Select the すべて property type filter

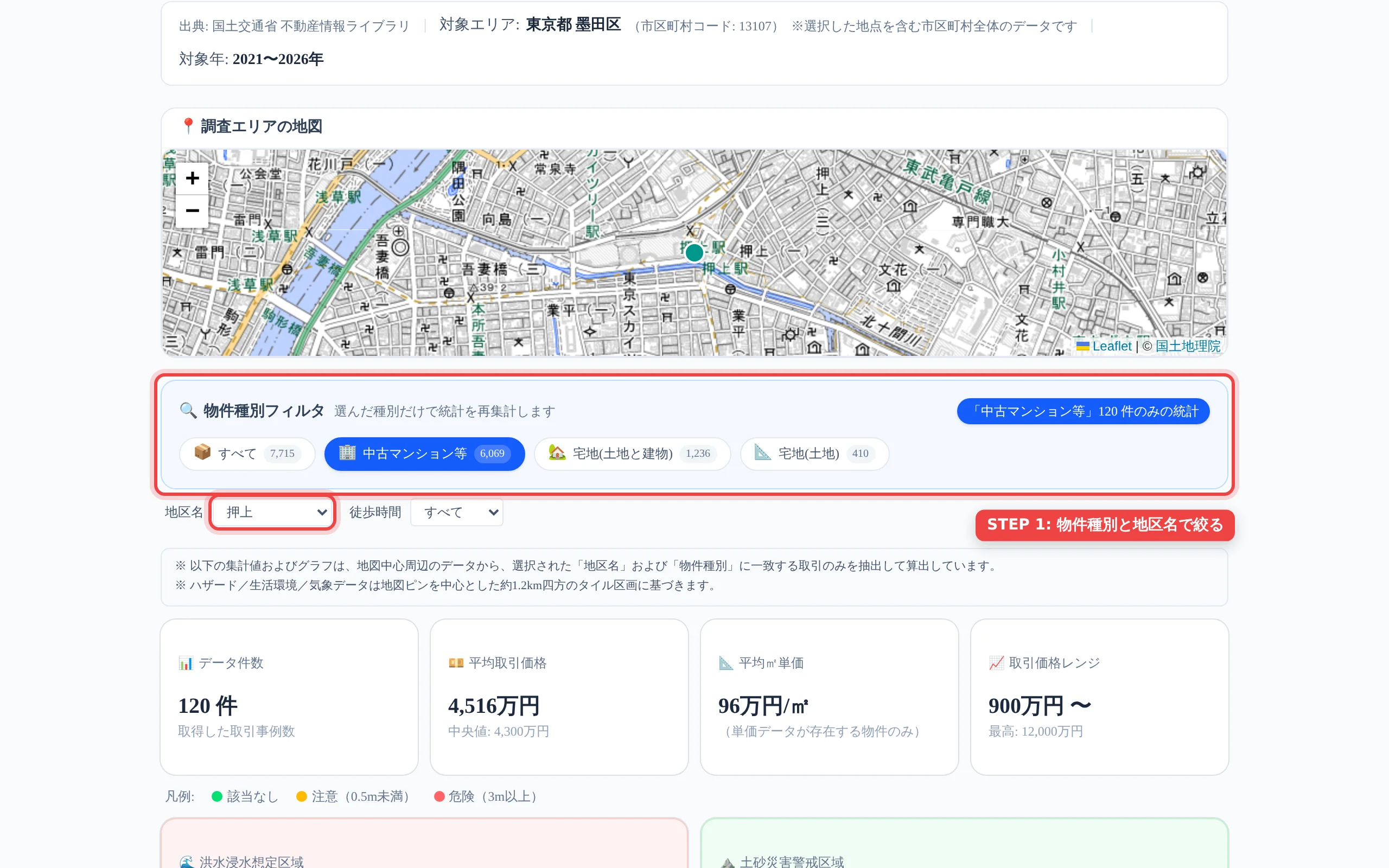click(x=247, y=454)
